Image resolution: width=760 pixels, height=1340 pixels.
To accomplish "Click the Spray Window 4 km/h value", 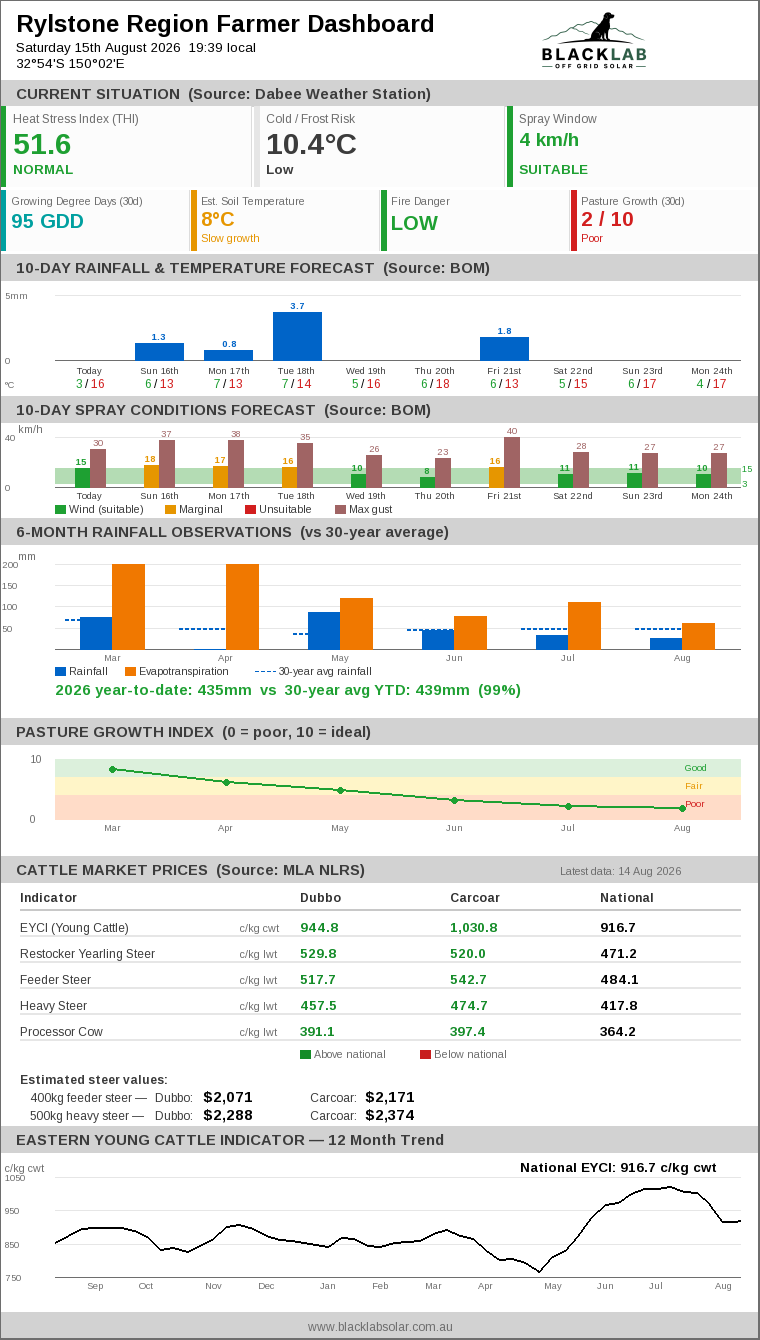I will 549,140.
